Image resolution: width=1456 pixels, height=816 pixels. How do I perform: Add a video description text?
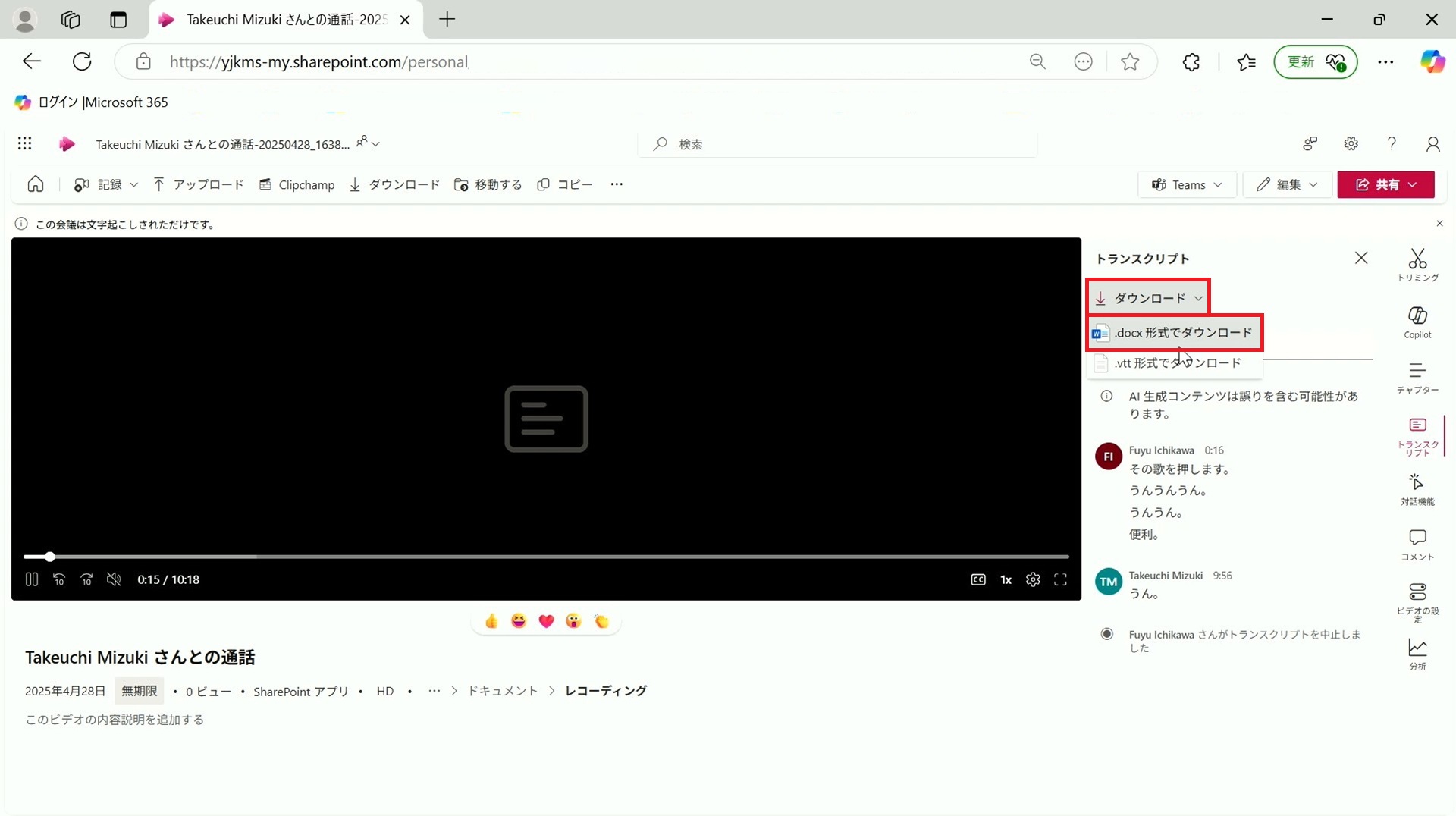click(x=115, y=720)
